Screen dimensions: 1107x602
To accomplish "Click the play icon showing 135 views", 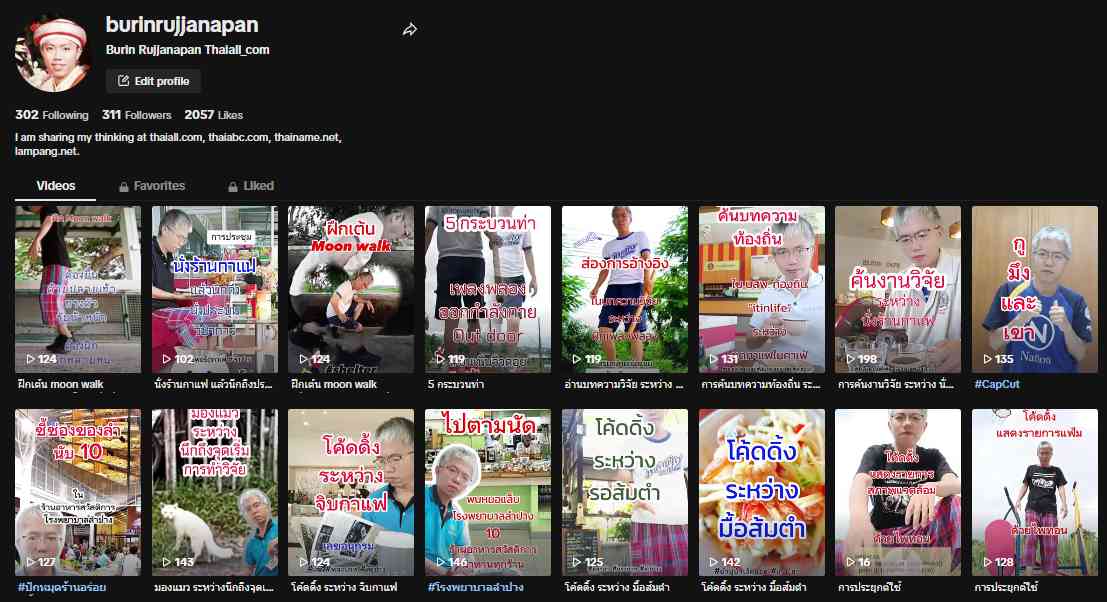I will [986, 359].
